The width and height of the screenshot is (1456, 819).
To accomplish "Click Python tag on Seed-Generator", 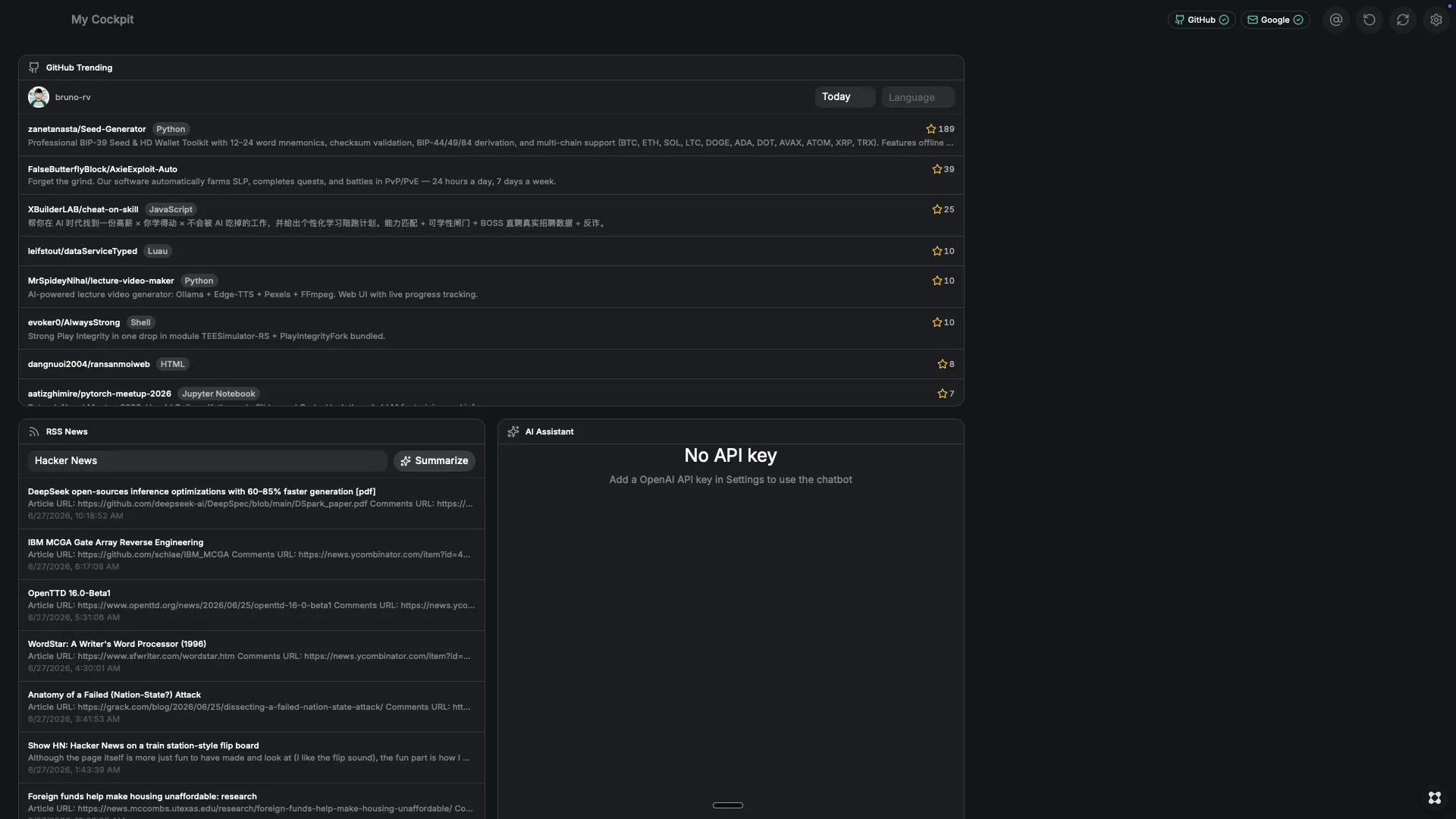I will coord(171,129).
